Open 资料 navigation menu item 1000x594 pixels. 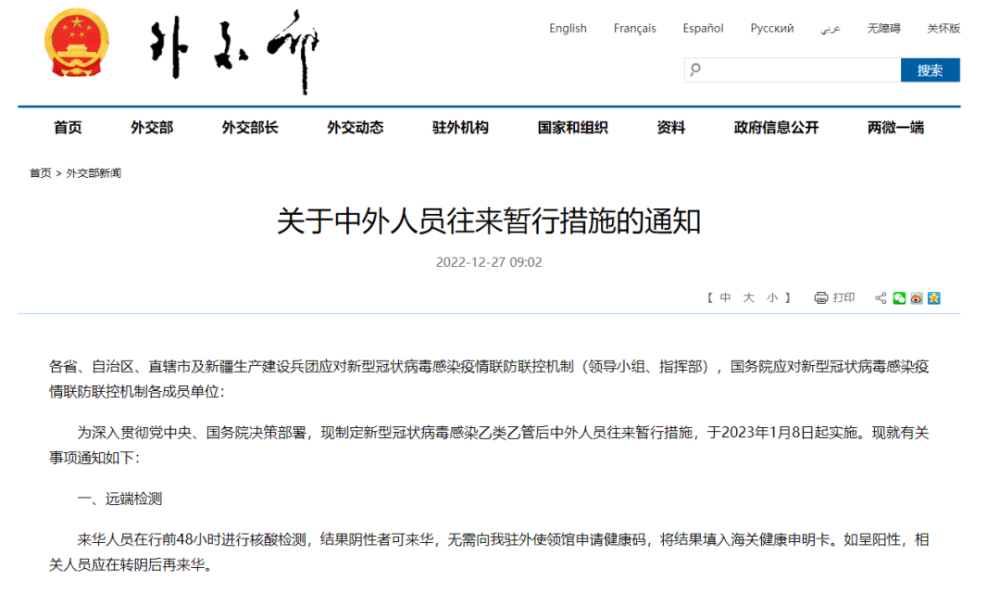pyautogui.click(x=671, y=128)
